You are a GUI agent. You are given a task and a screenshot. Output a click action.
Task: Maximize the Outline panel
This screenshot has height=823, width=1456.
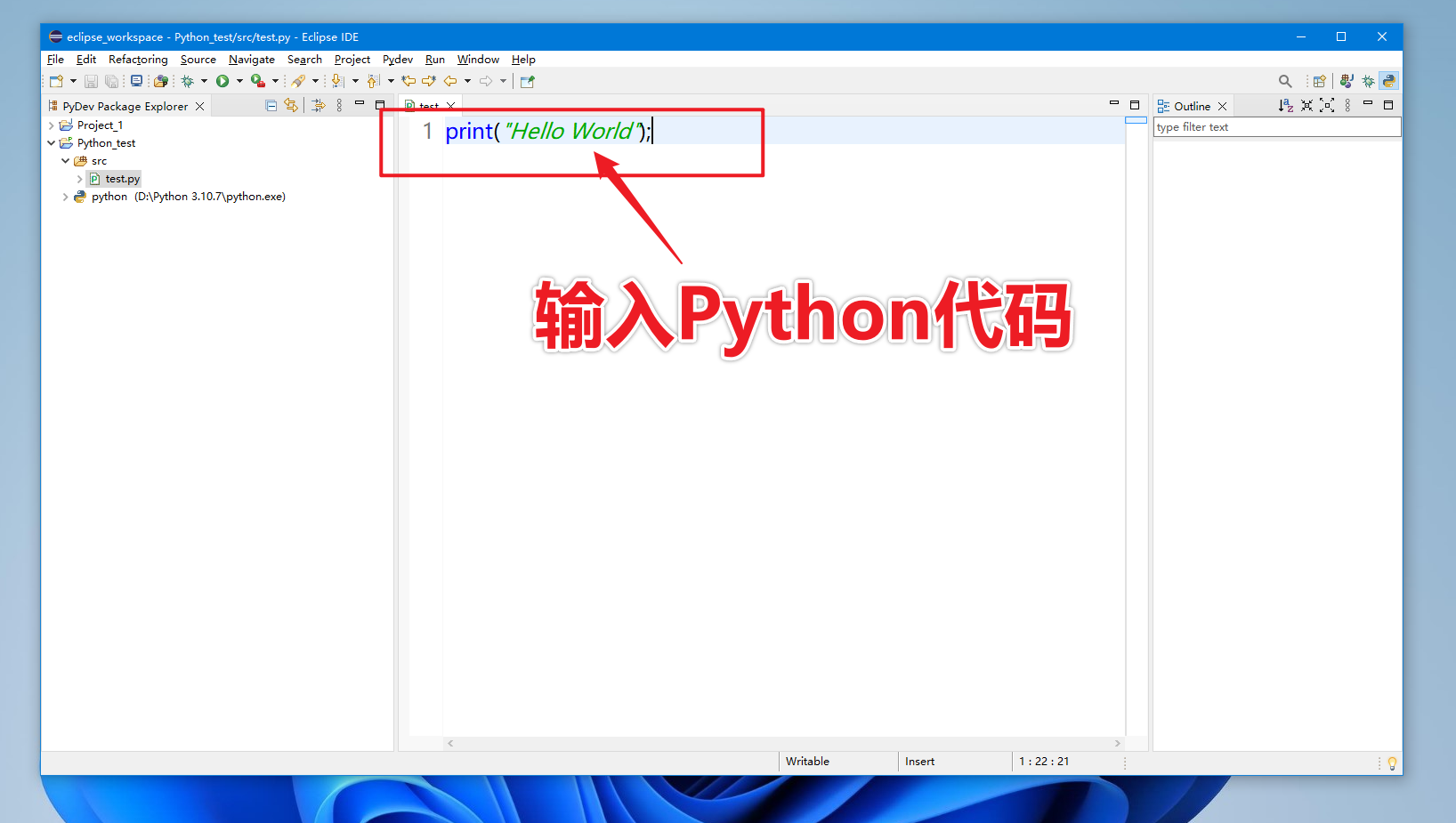click(x=1388, y=104)
